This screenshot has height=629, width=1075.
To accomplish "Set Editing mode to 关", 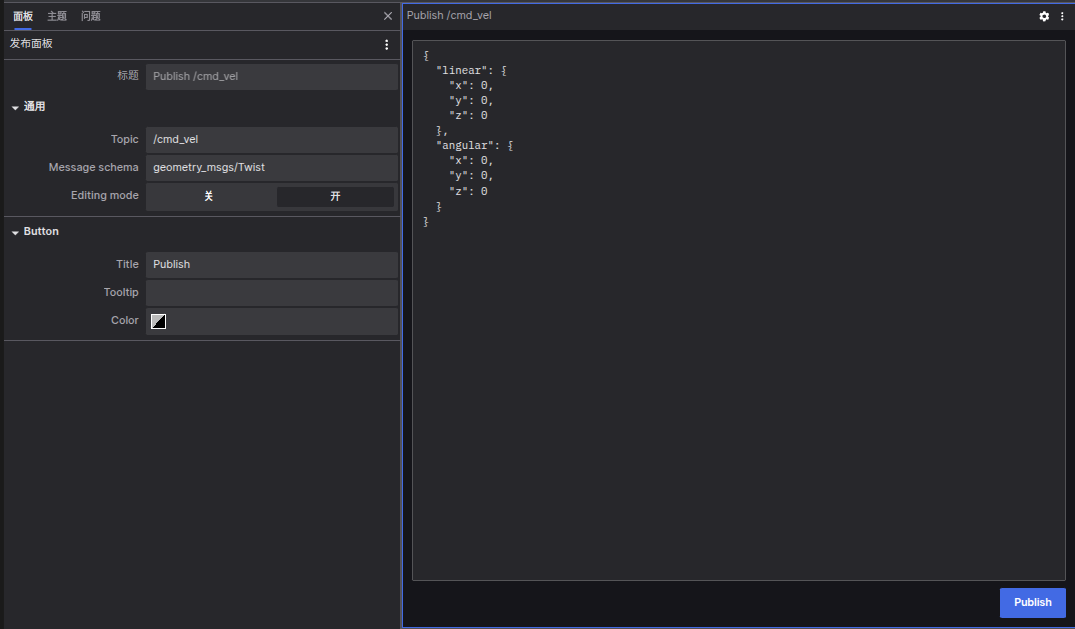I will pyautogui.click(x=209, y=196).
